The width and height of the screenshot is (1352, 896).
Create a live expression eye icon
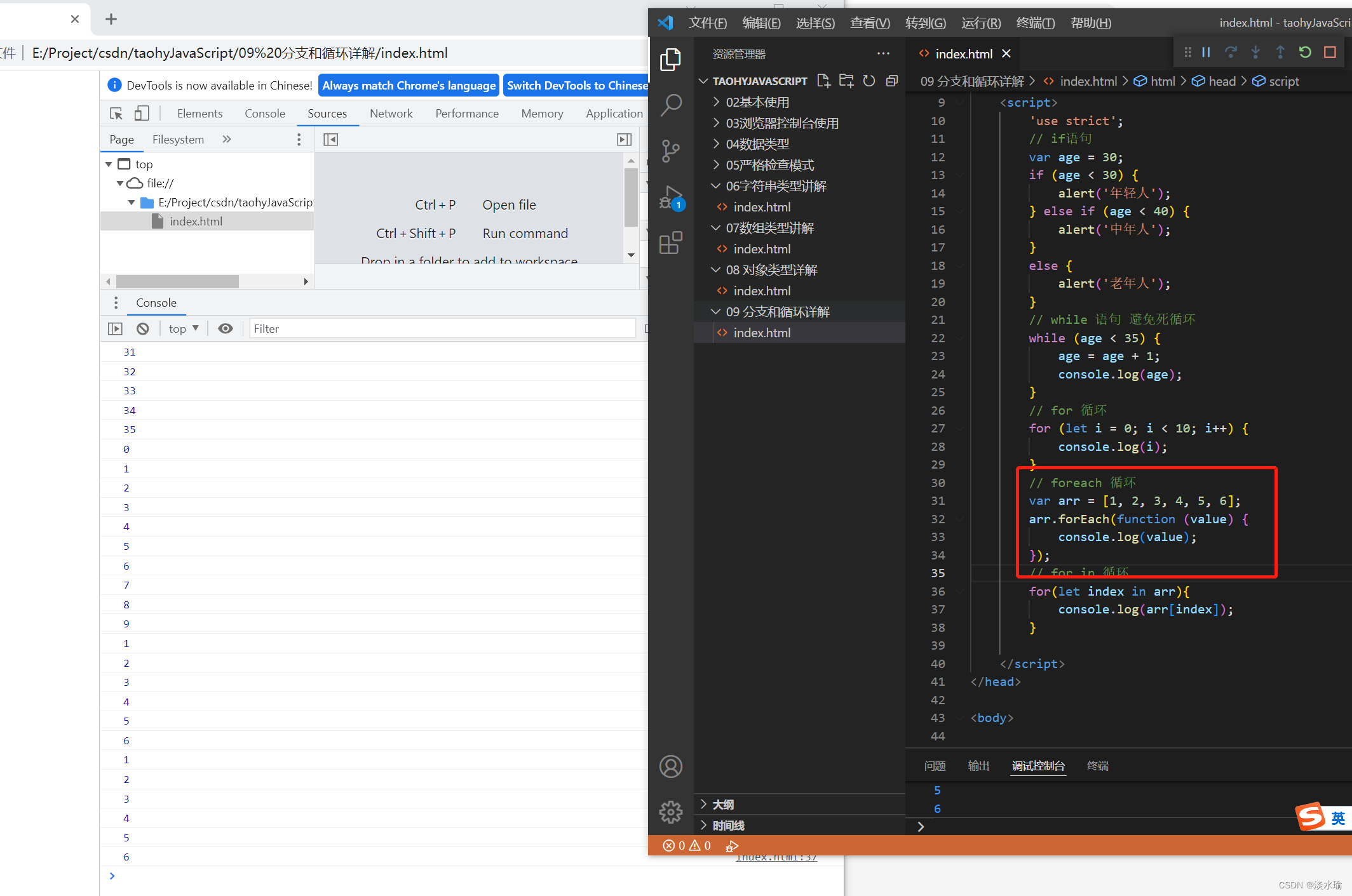226,328
